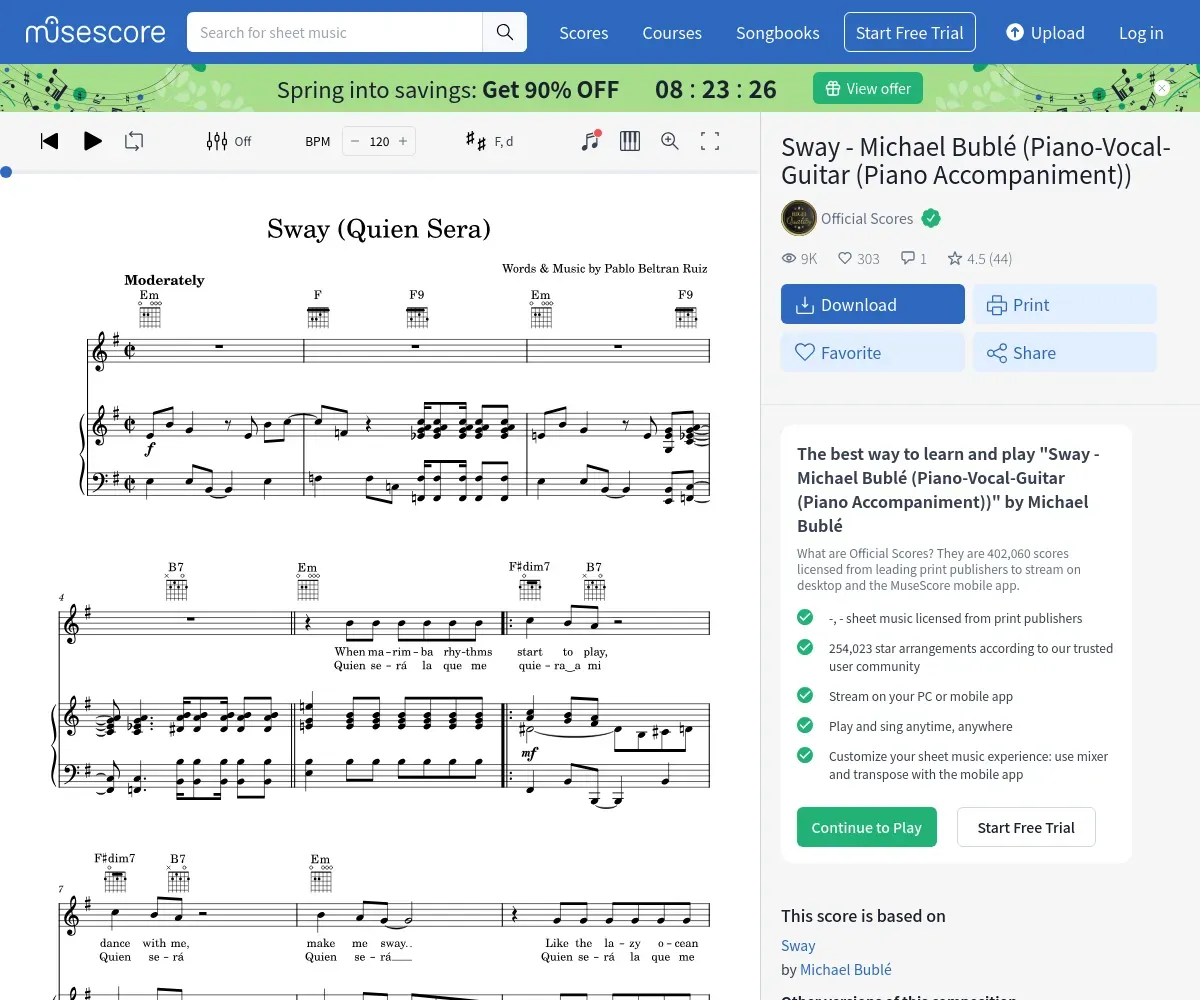The width and height of the screenshot is (1200, 1000).
Task: Open the Scores menu
Action: [584, 33]
